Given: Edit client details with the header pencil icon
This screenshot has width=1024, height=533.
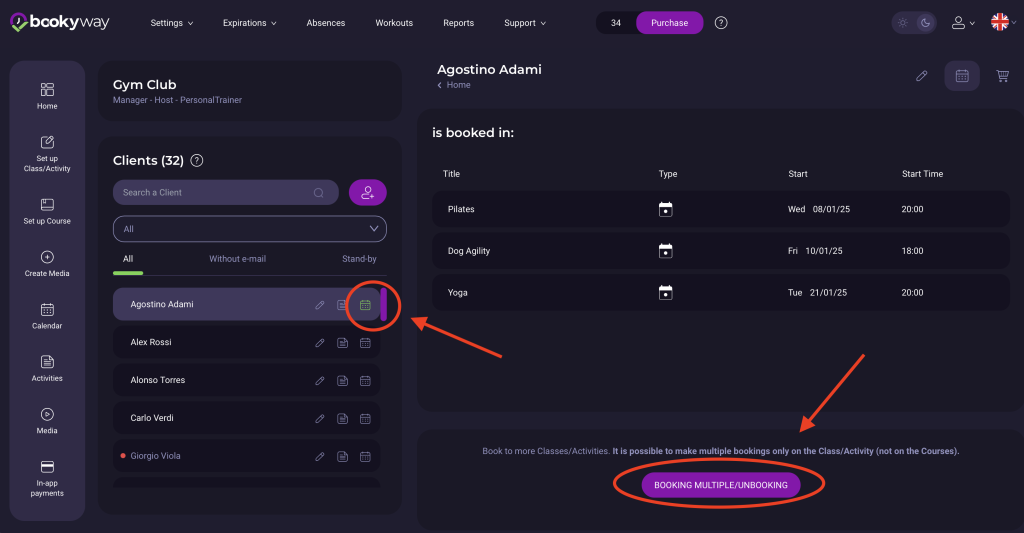Looking at the screenshot, I should click(x=922, y=76).
